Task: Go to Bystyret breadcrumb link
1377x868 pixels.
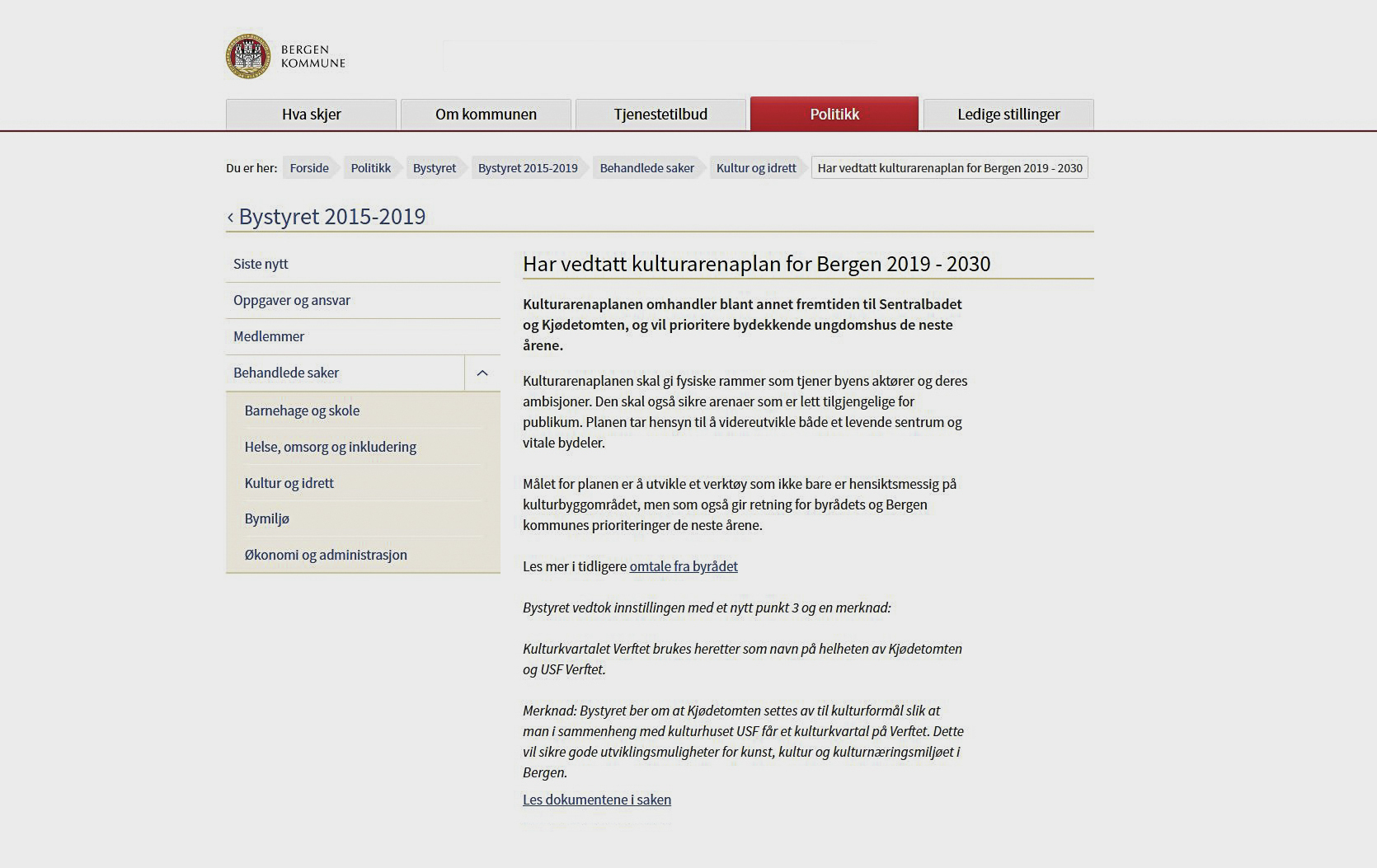Action: tap(434, 168)
